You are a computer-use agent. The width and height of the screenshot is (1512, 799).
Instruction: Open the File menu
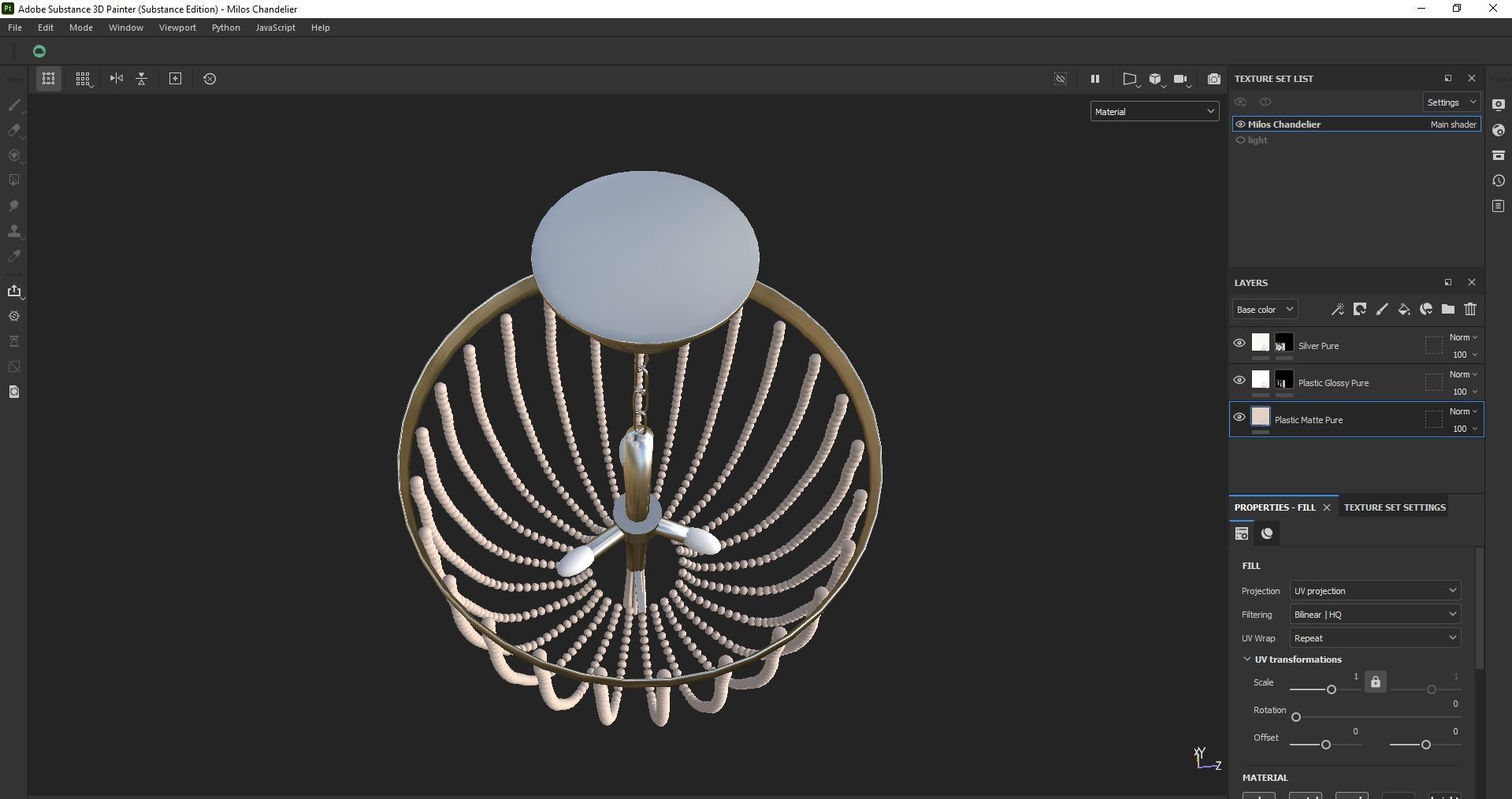(15, 28)
